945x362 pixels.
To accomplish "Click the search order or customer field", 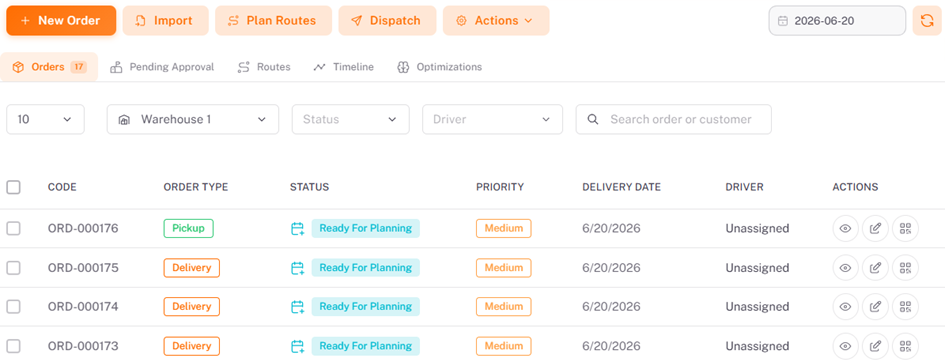I will pos(674,119).
